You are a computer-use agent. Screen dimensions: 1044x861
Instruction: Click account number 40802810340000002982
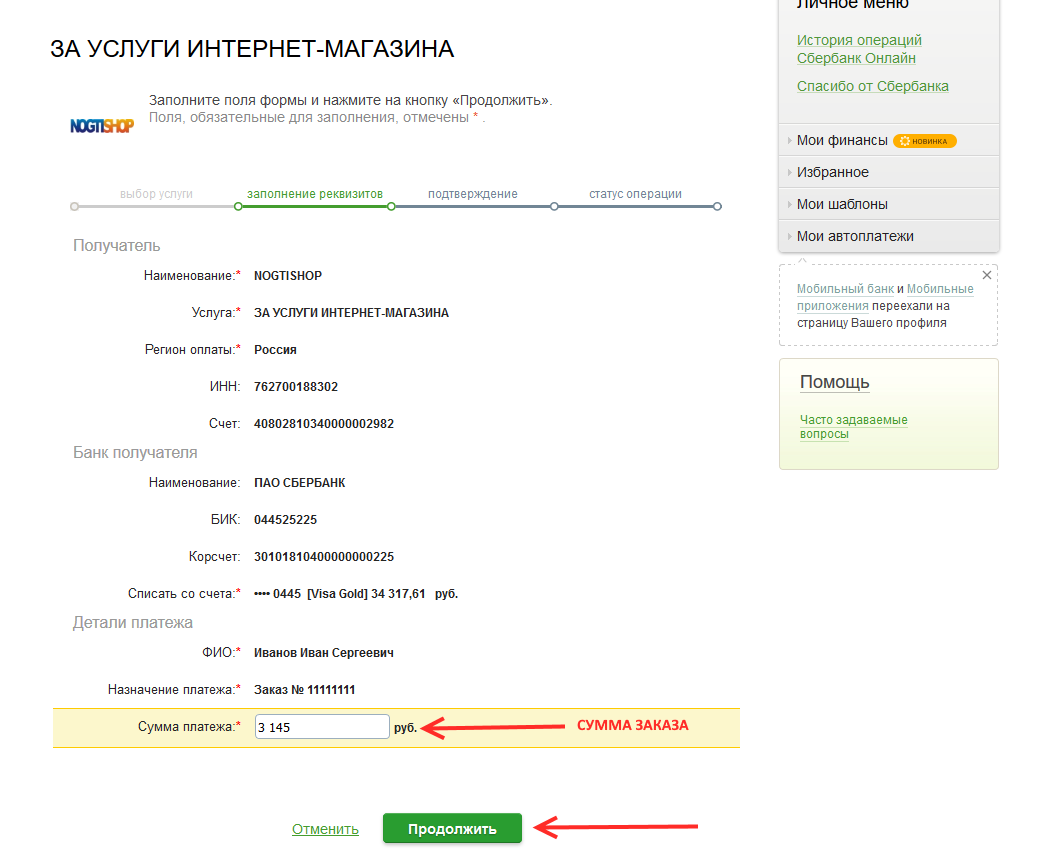[x=324, y=424]
